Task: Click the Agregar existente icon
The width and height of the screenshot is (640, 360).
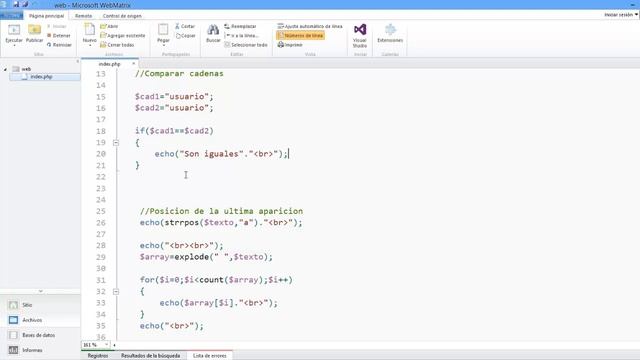Action: 103,36
